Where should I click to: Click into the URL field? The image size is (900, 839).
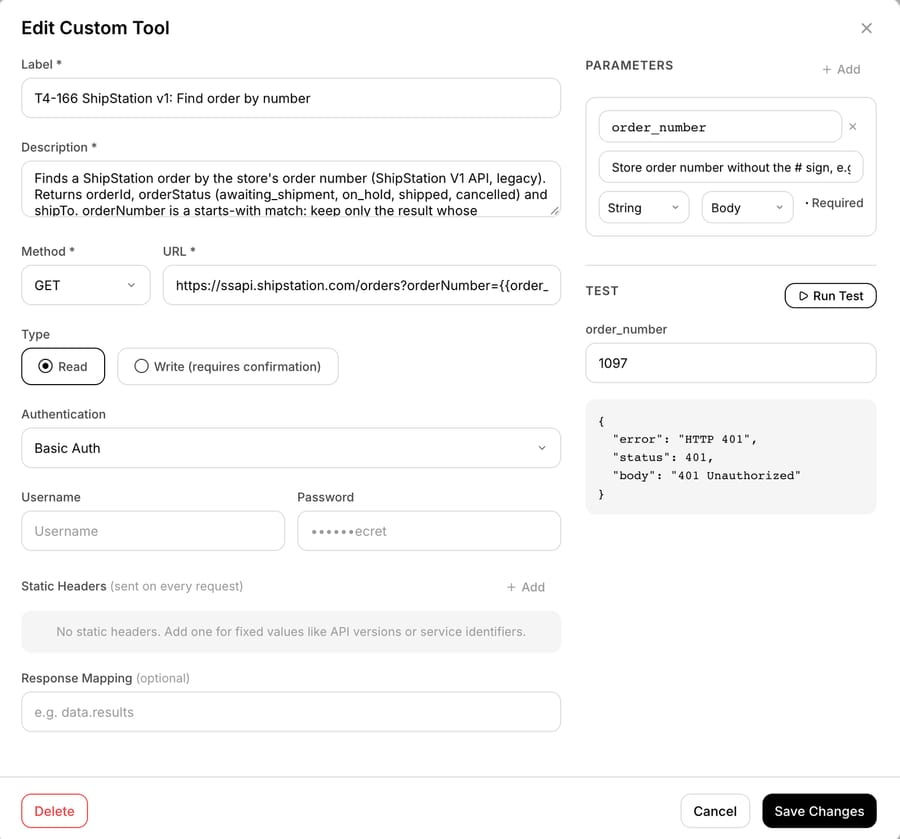tap(362, 285)
